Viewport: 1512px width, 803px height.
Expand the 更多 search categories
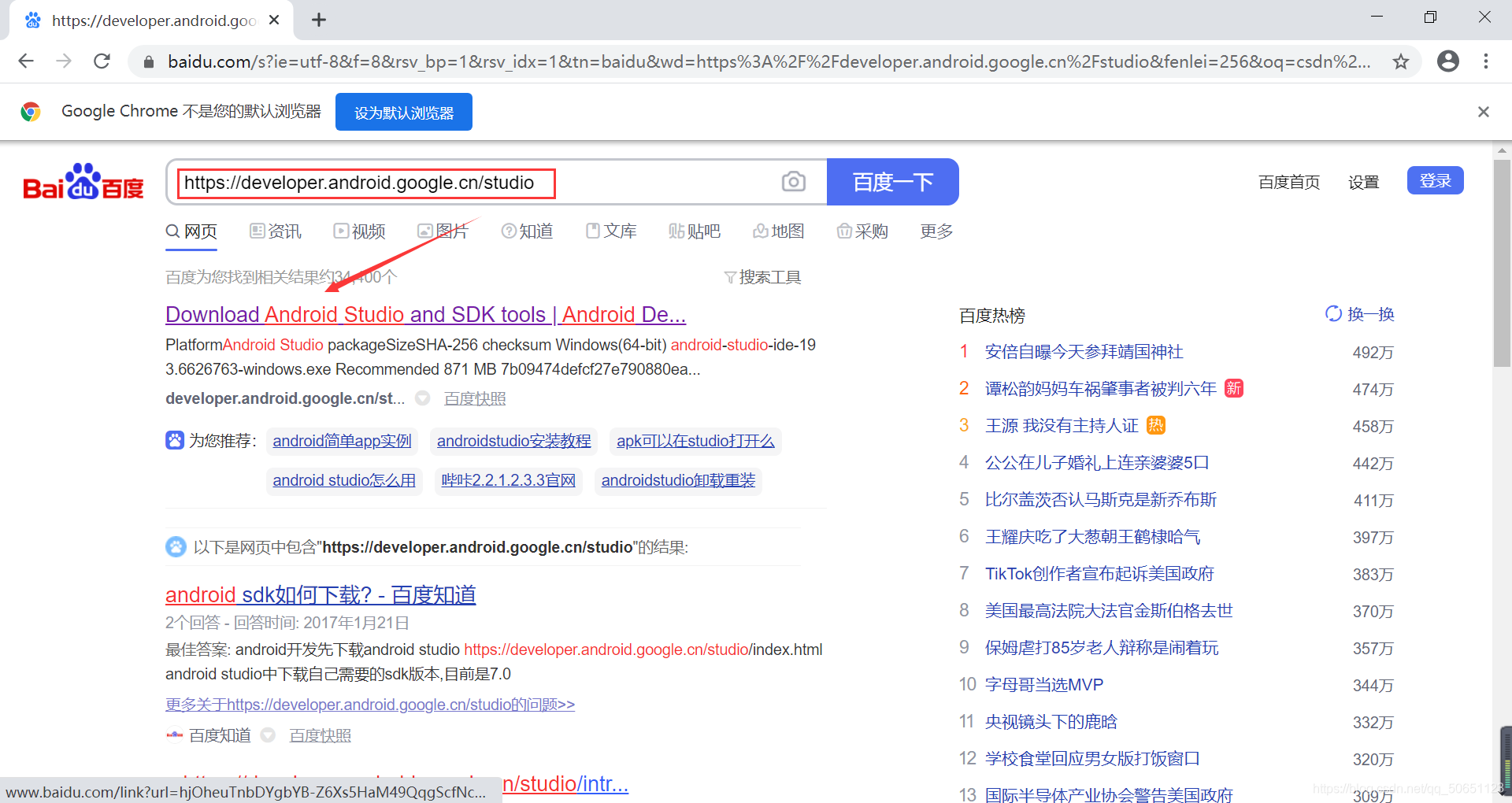[936, 231]
